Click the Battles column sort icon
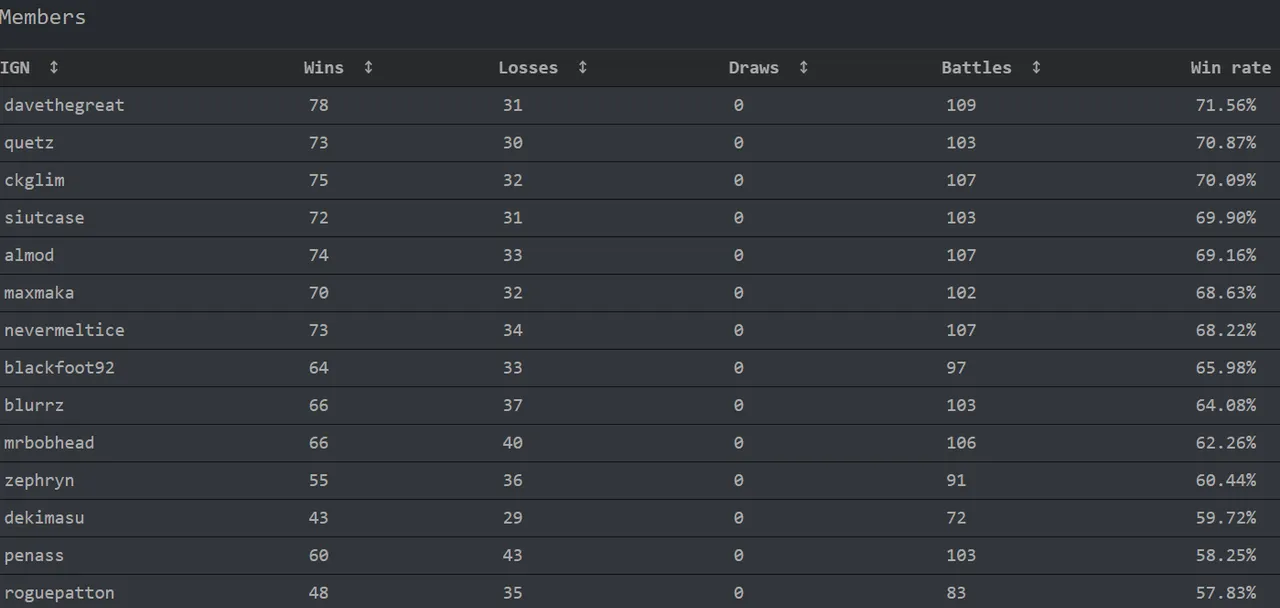 pyautogui.click(x=1036, y=67)
